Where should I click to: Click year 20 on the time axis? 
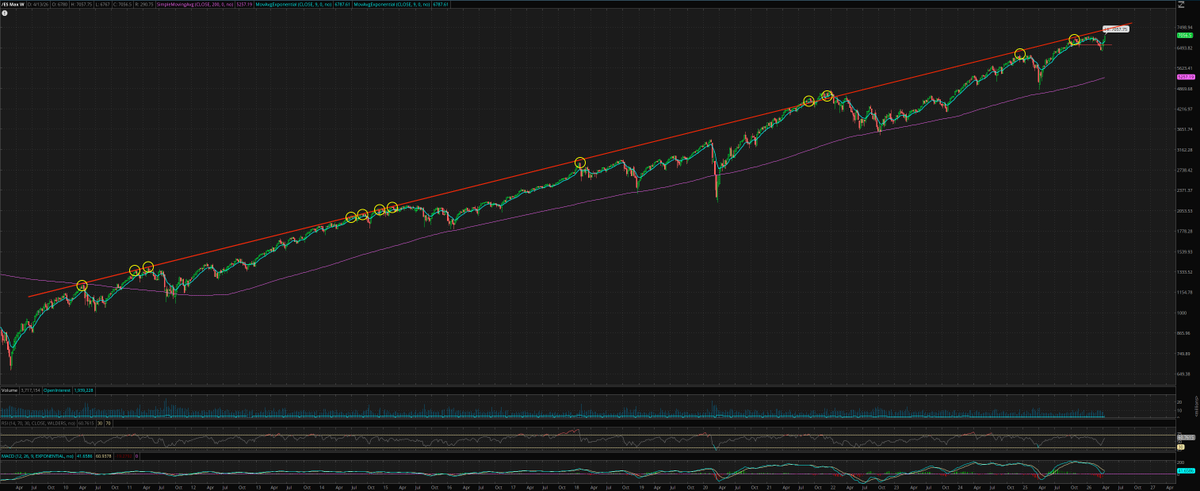[705, 487]
